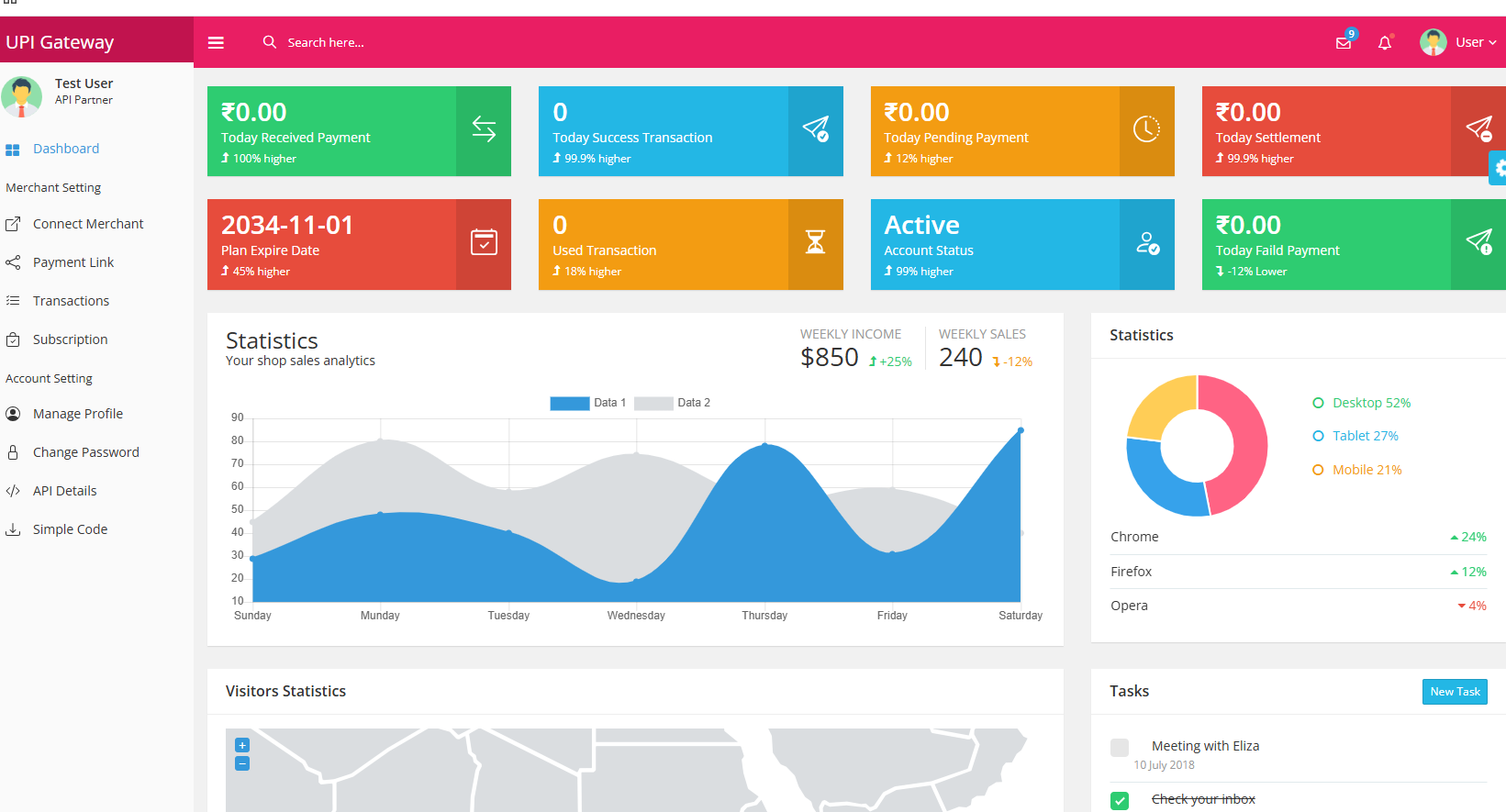Open the User dropdown menu
The height and width of the screenshot is (812, 1506).
pyautogui.click(x=1459, y=42)
